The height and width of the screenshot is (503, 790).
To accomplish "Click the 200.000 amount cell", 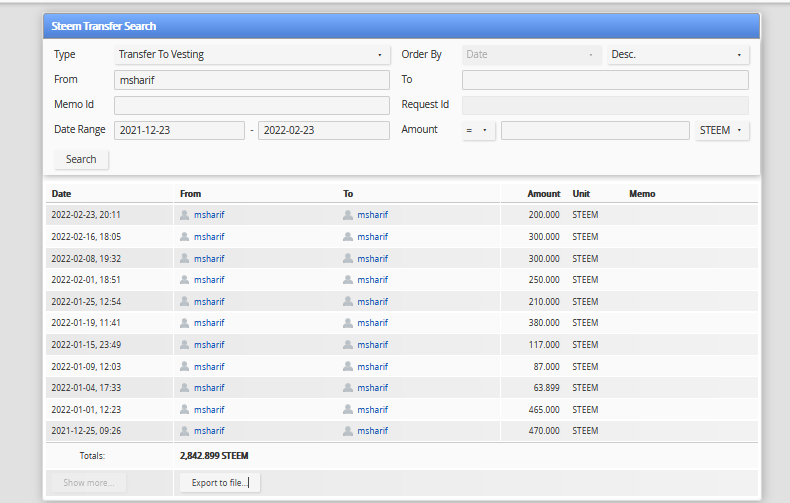I will coord(544,215).
